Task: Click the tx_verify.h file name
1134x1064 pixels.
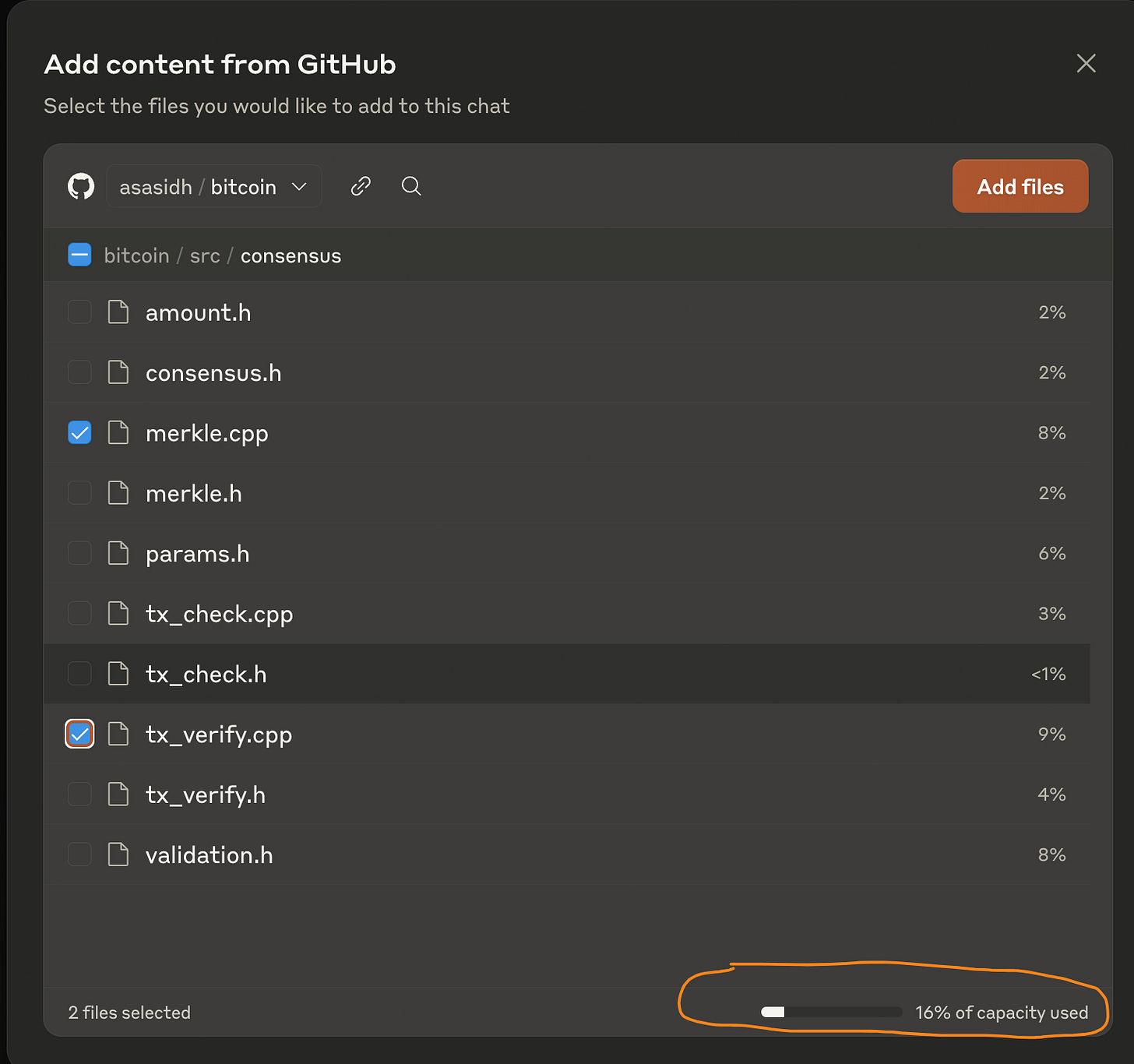Action: [x=206, y=794]
